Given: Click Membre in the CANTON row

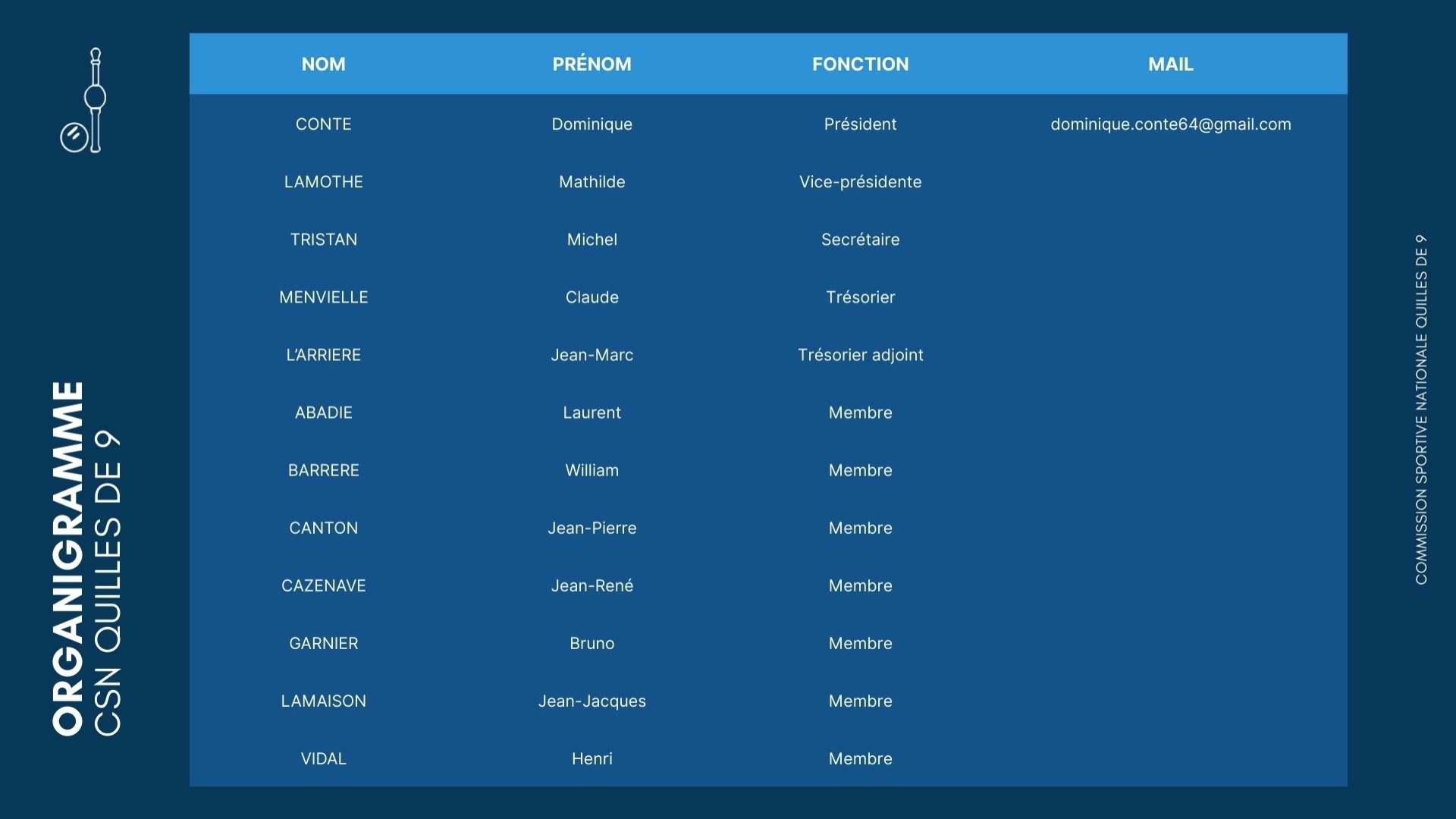Looking at the screenshot, I should (x=861, y=528).
